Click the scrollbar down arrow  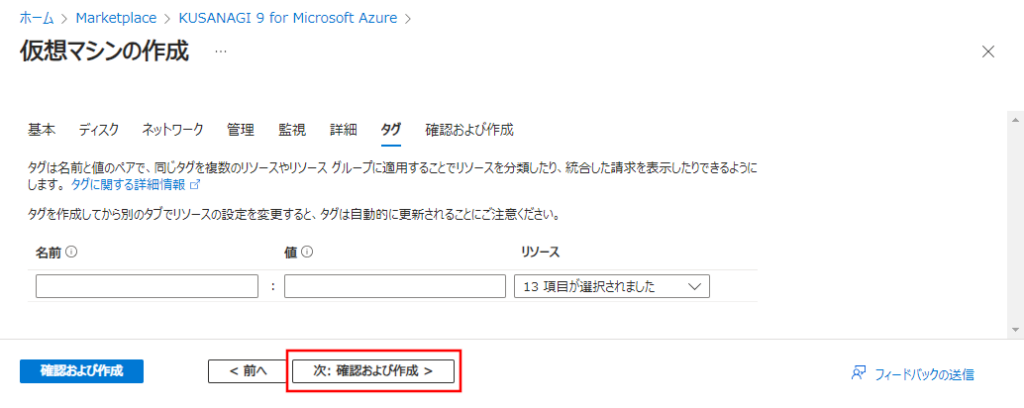[x=1014, y=329]
